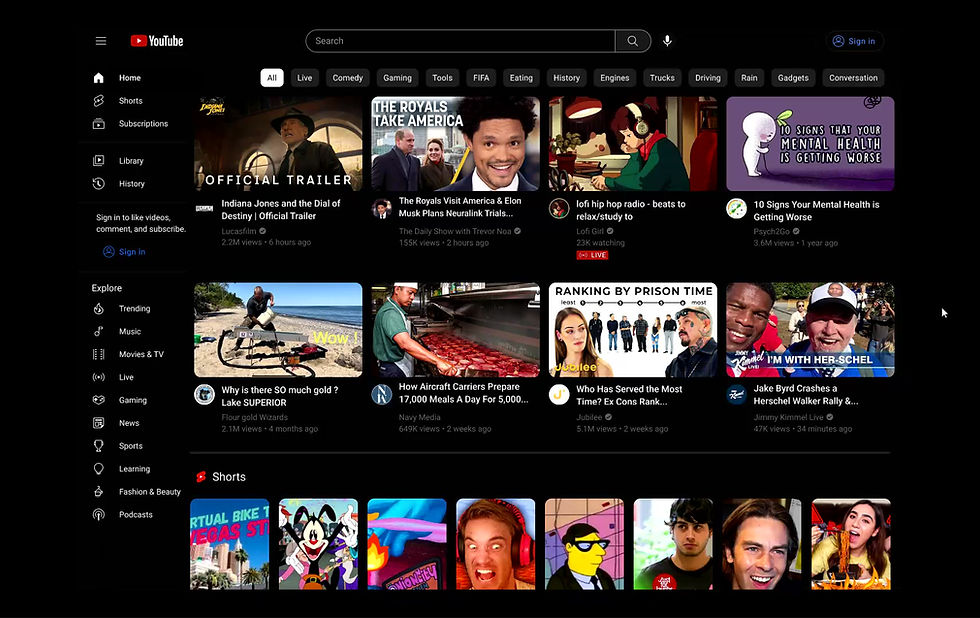Open 10 Signs Your Mental Health title
Image resolution: width=980 pixels, height=618 pixels.
(x=816, y=211)
